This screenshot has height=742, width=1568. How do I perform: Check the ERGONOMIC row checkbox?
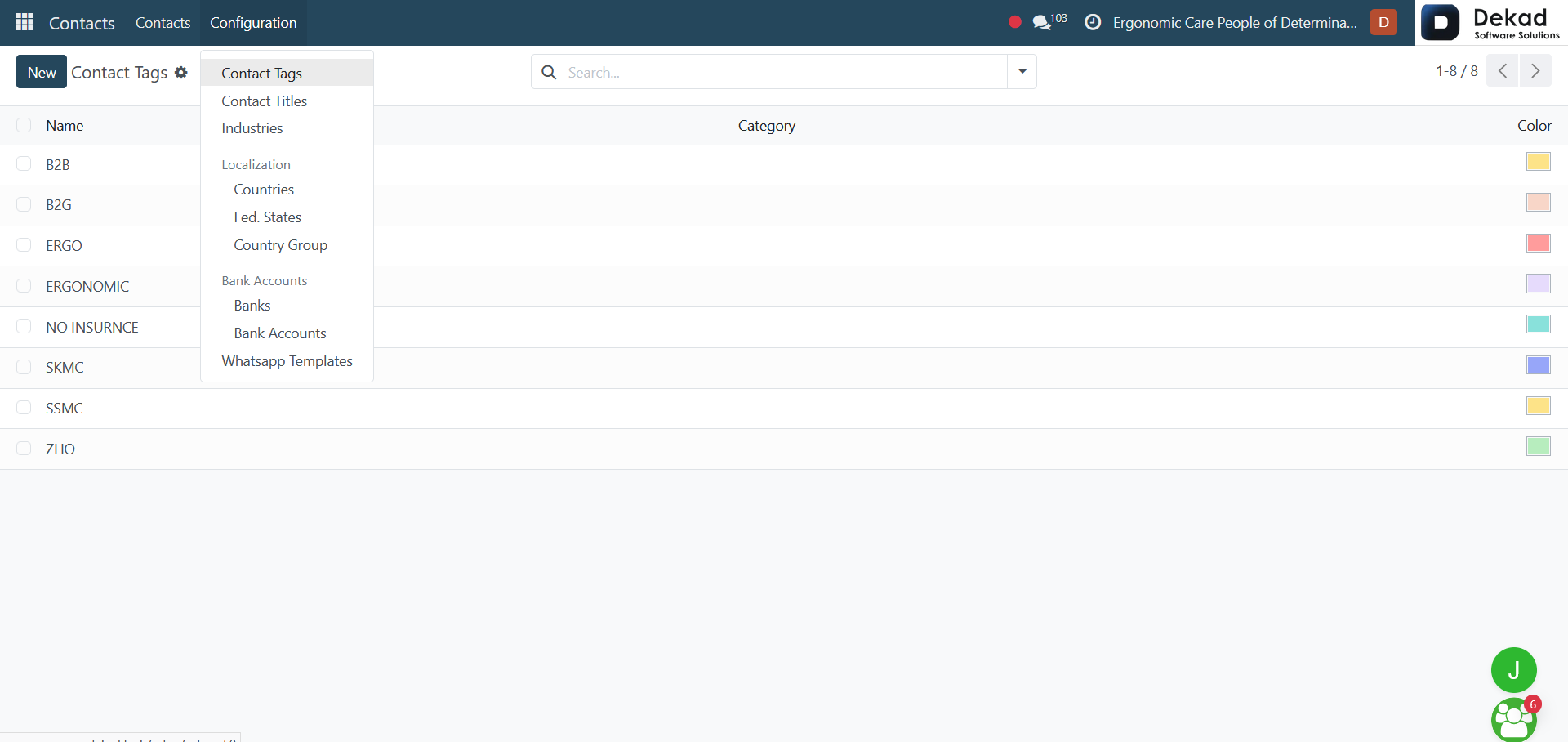[x=24, y=286]
